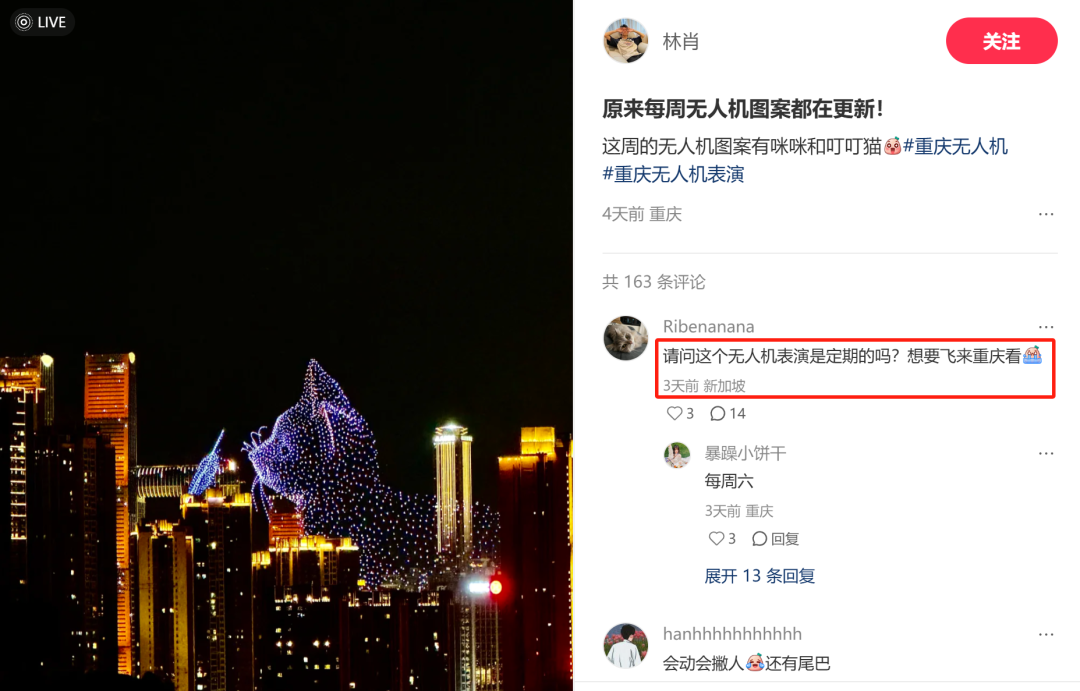
Task: Click the drone cat photo
Action: 286,345
